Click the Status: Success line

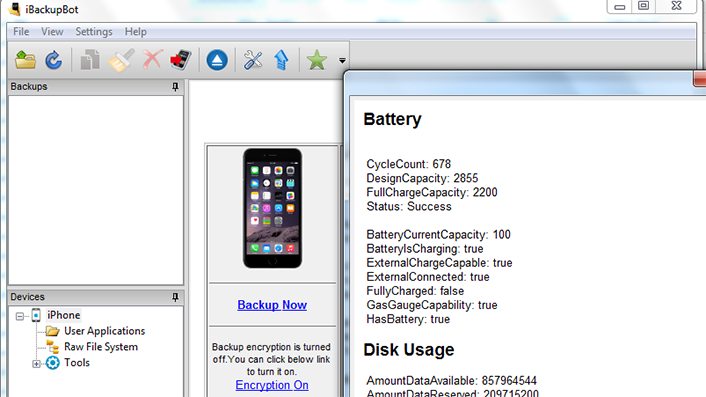(409, 207)
